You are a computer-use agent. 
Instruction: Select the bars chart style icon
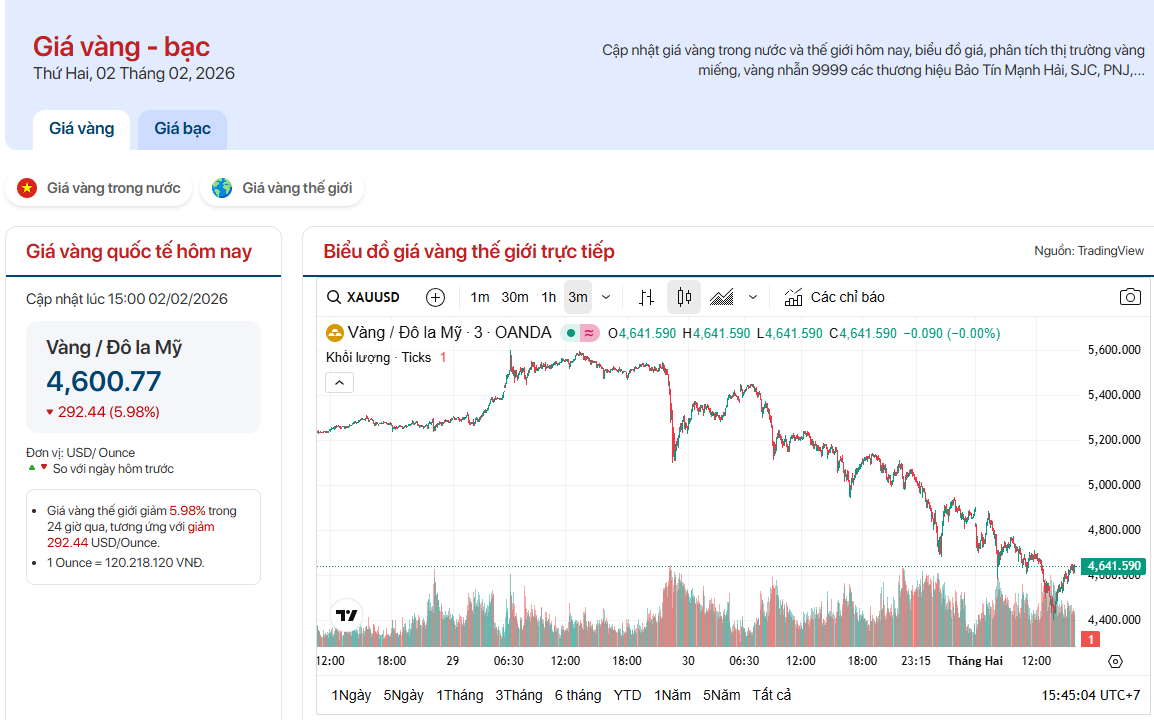647,297
